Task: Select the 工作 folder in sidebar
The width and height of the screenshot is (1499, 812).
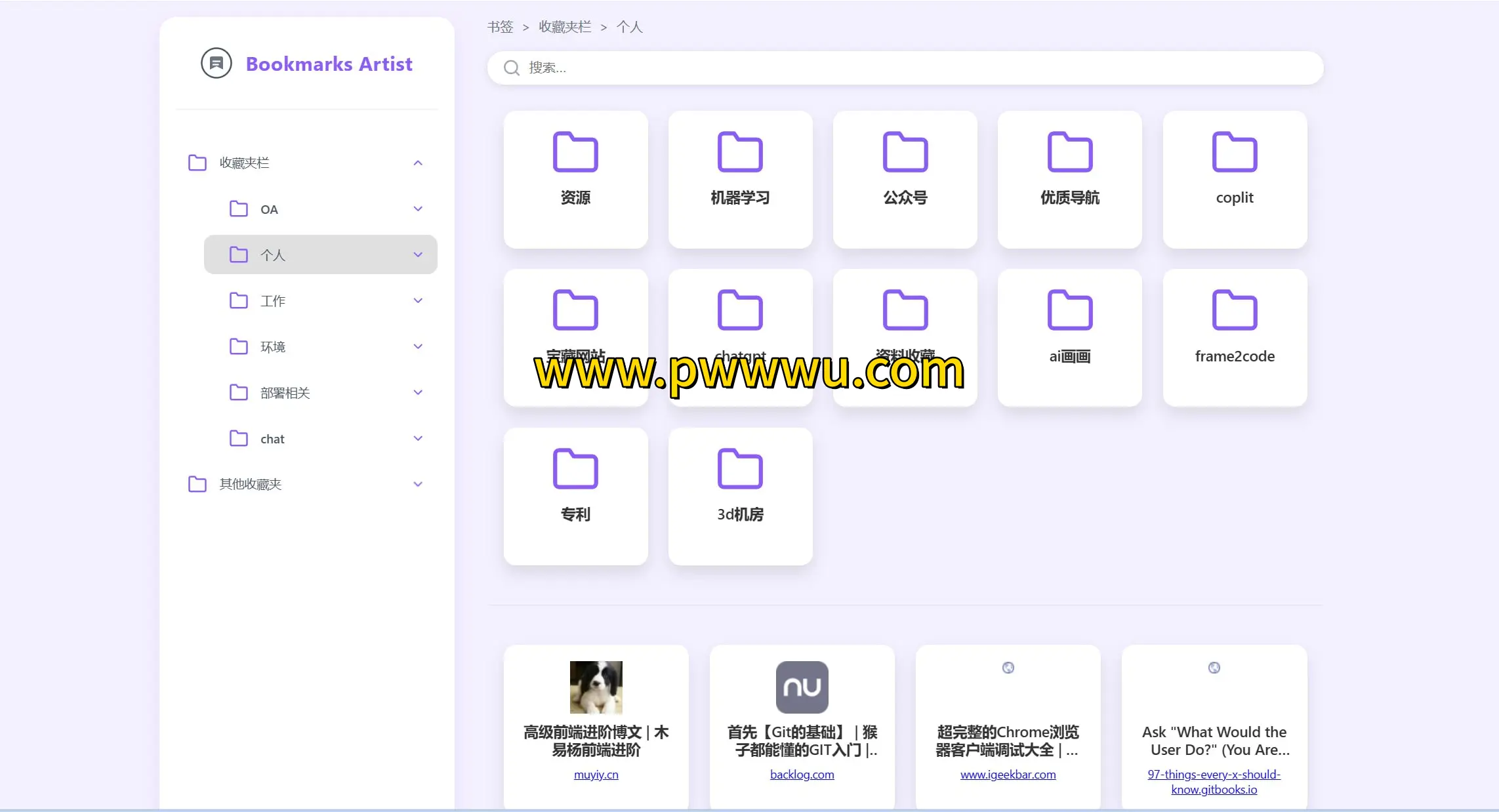Action: click(x=273, y=301)
